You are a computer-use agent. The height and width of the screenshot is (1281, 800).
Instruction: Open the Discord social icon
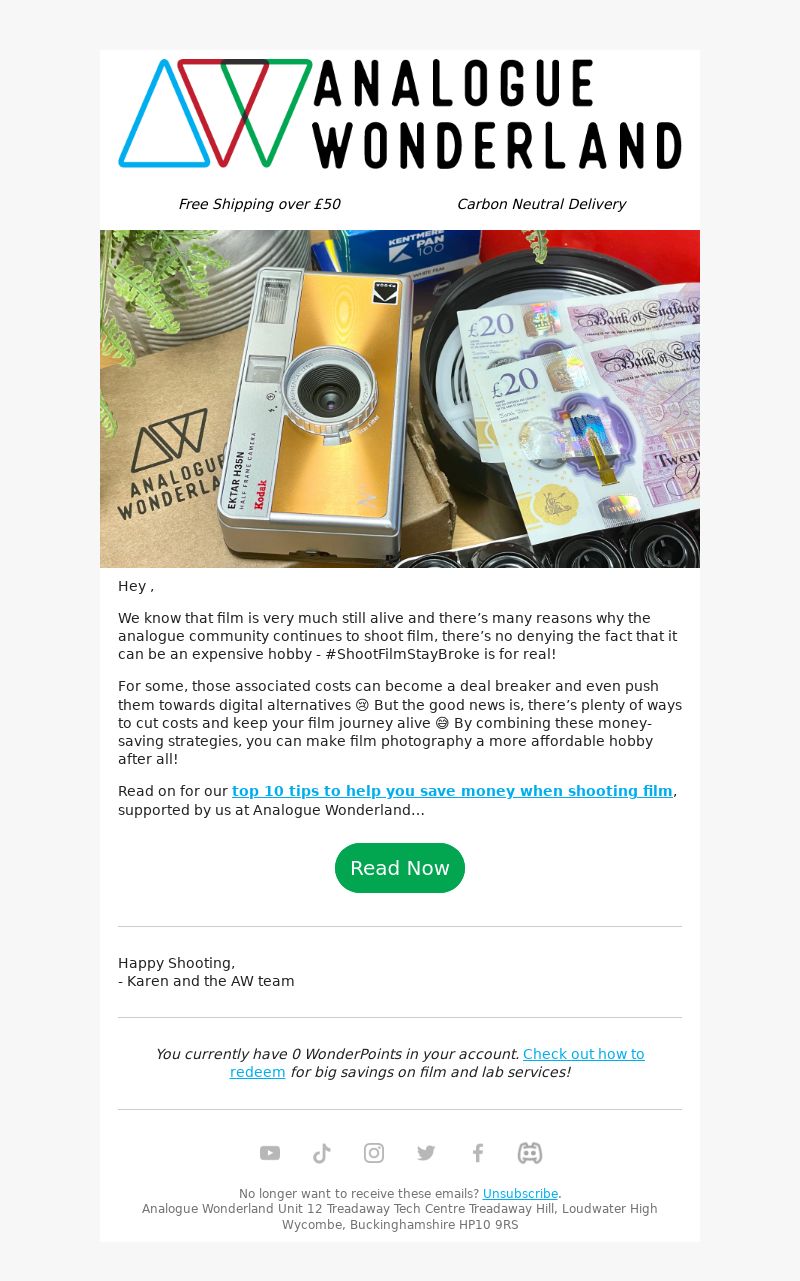coord(530,1153)
